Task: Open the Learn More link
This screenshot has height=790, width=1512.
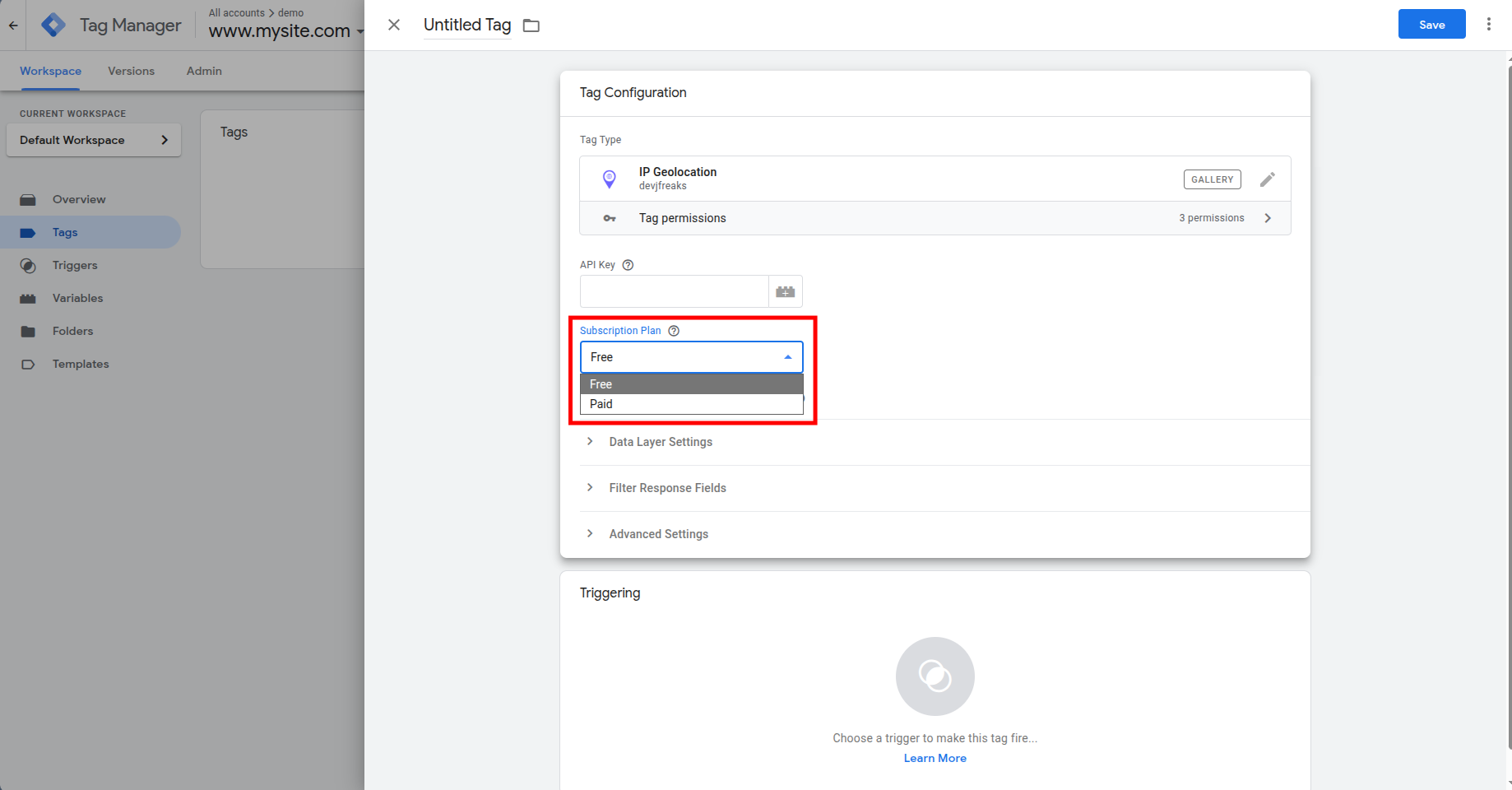Action: (x=935, y=758)
